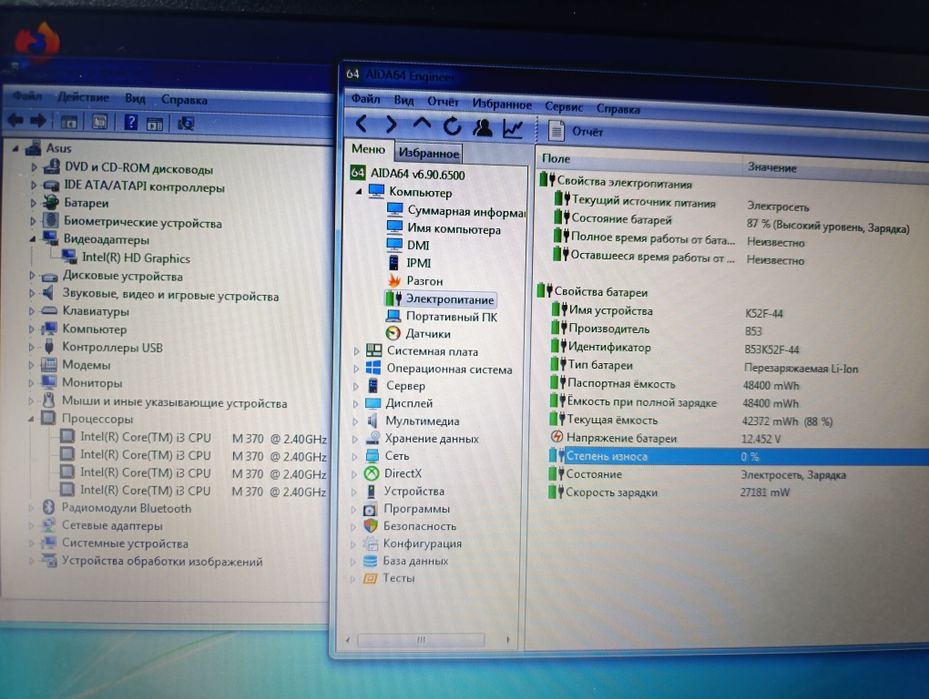929x699 pixels.
Task: Expand the Сервер node
Action: [355, 386]
